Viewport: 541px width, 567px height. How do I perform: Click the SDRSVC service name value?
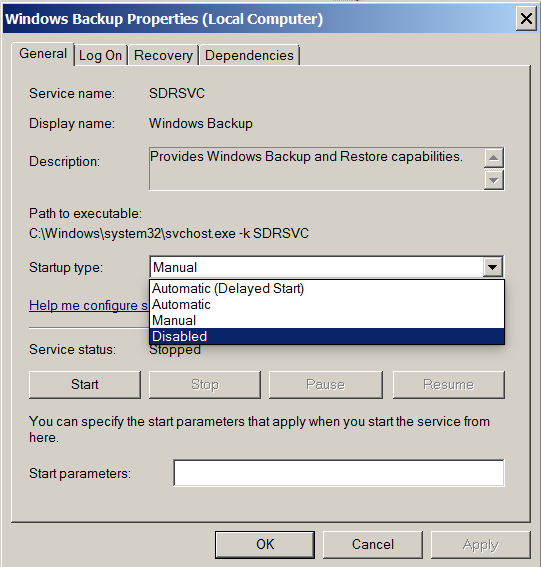[177, 94]
